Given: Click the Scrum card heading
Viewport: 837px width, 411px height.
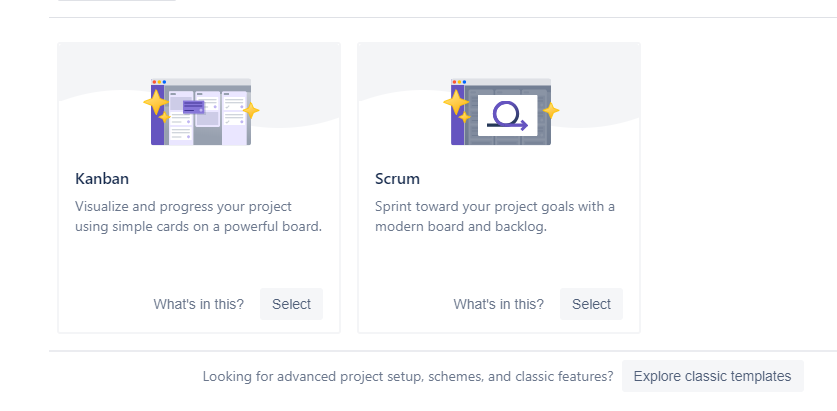Looking at the screenshot, I should pos(397,178).
